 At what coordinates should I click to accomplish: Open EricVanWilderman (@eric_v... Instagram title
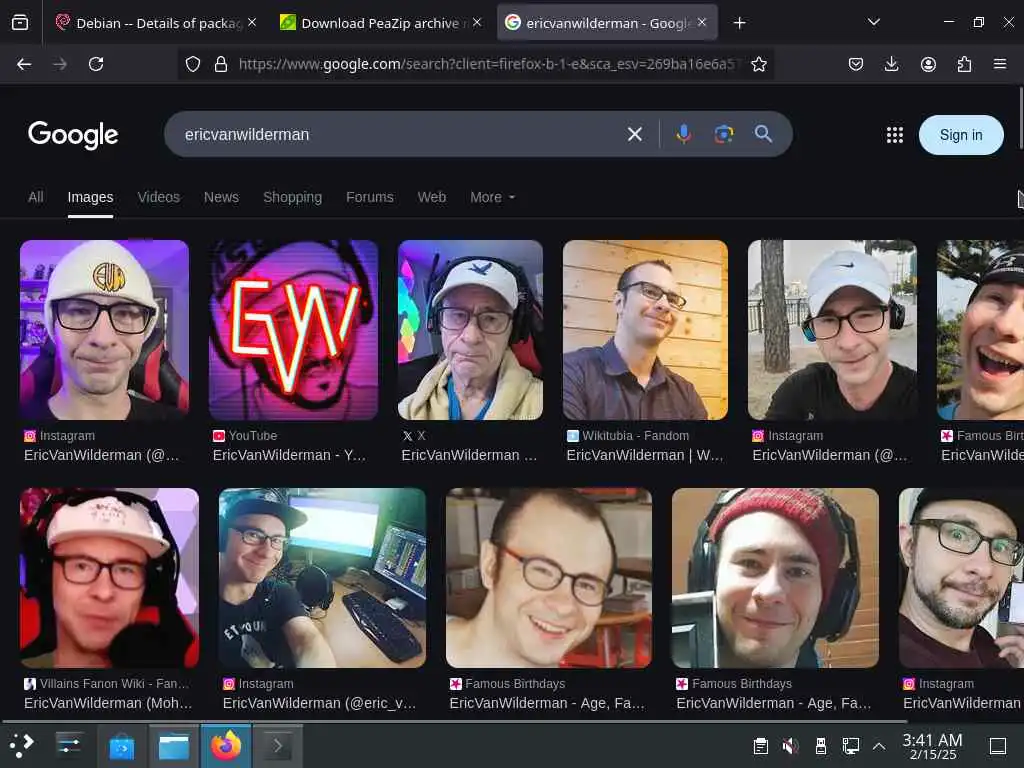[x=319, y=703]
